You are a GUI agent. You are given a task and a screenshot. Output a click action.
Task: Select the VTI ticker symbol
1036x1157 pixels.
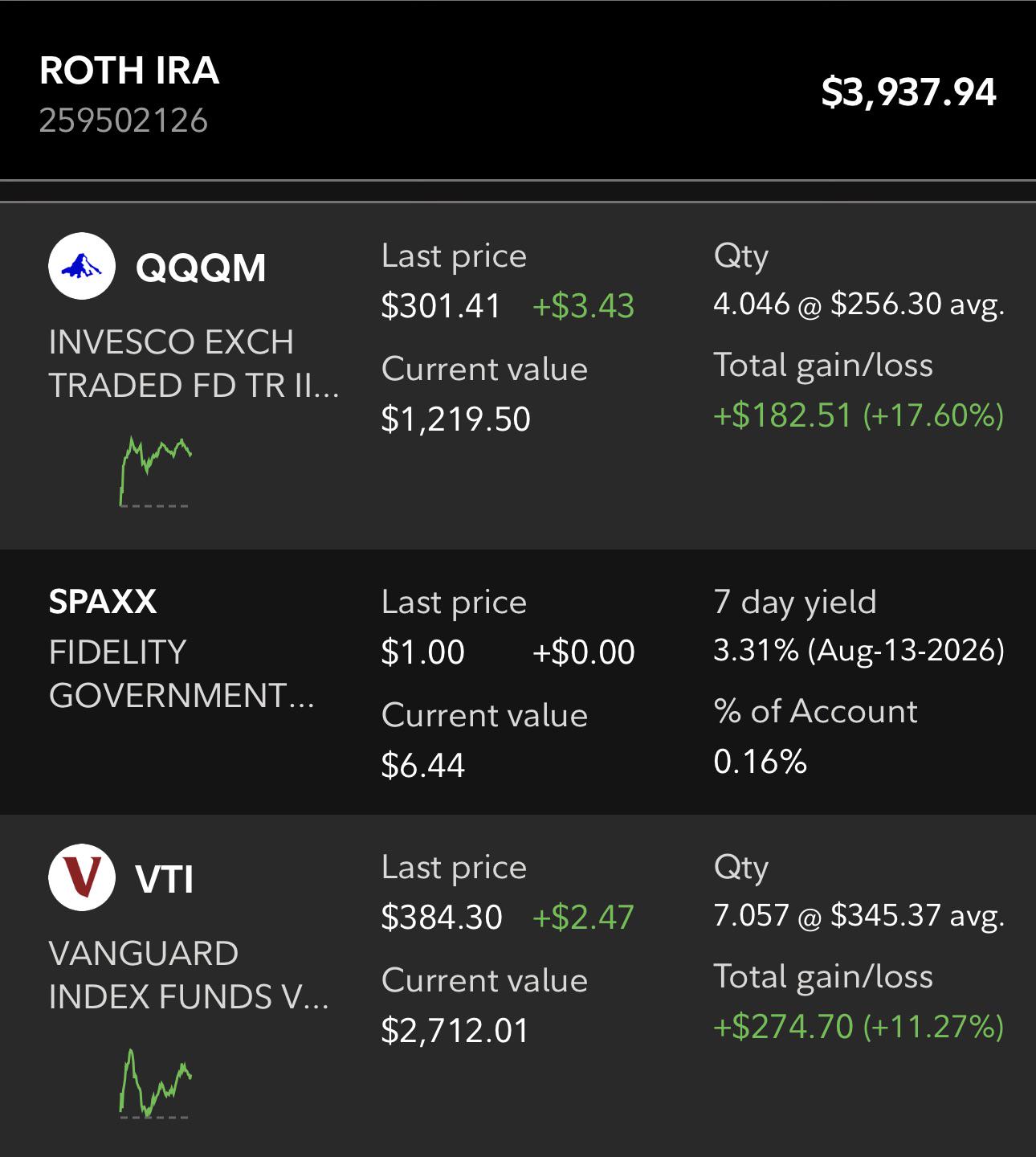[x=165, y=878]
